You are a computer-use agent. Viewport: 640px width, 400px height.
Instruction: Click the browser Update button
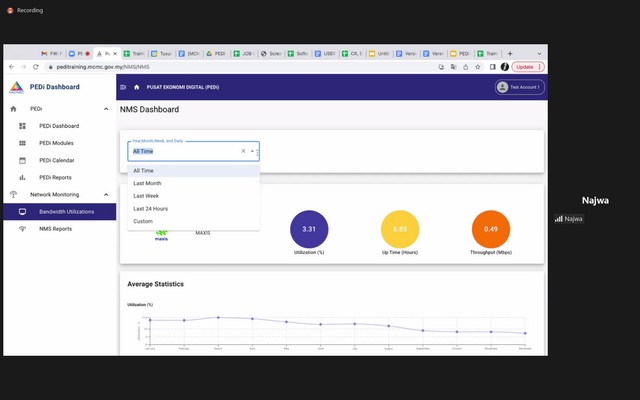[x=527, y=66]
